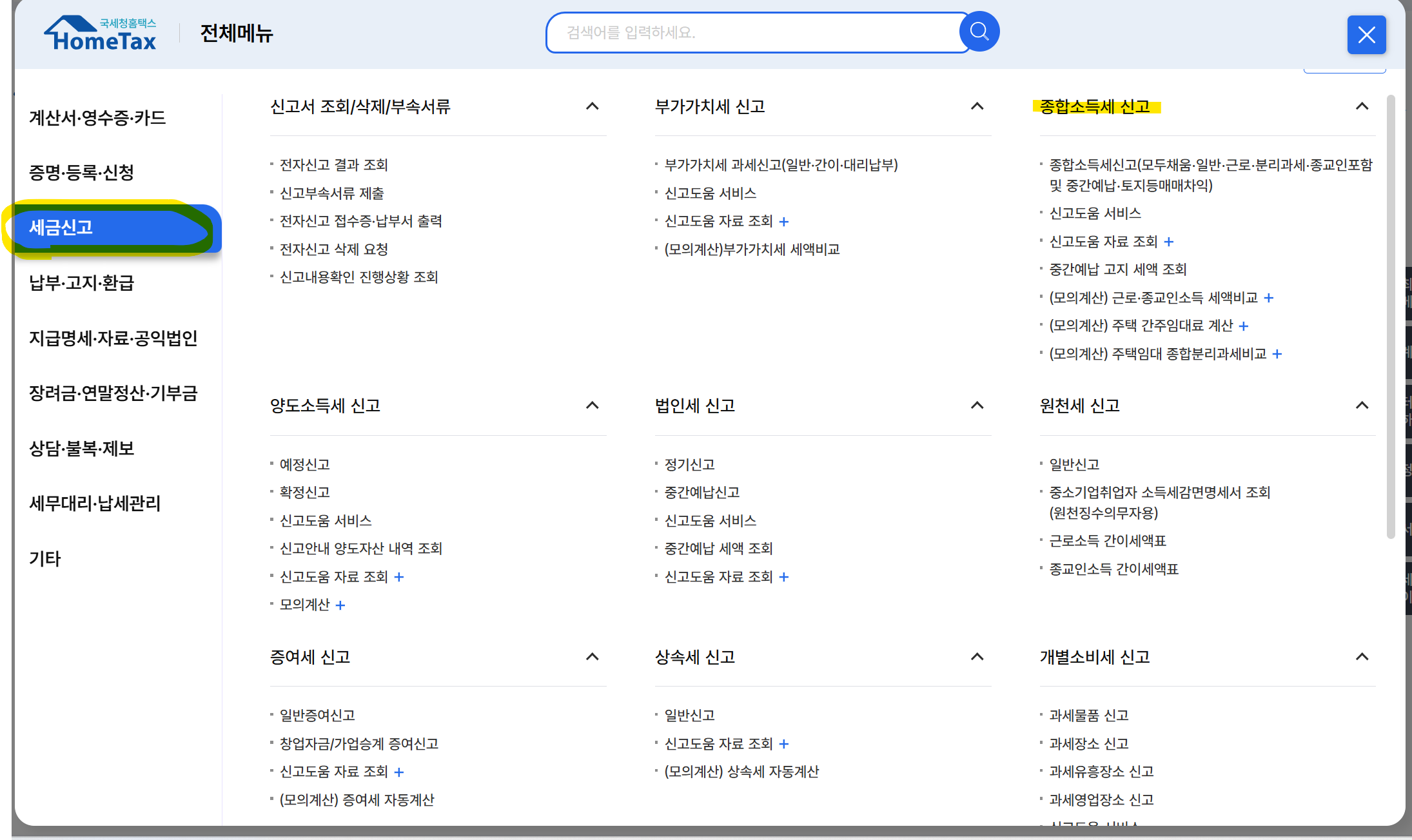Image resolution: width=1412 pixels, height=840 pixels.
Task: Collapse 신고서 조회/삭제/부속서류 section
Action: pos(592,106)
